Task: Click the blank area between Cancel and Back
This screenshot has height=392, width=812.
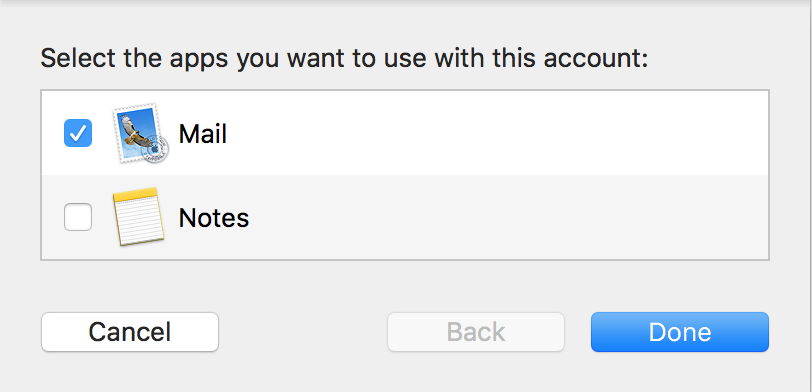Action: [303, 332]
